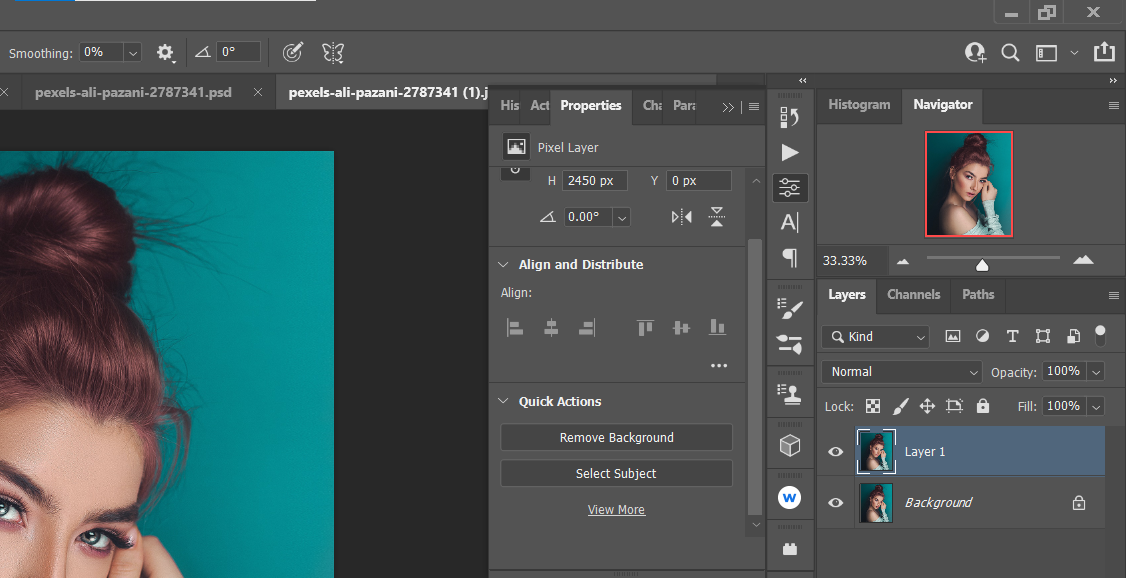Click the invite to edit user icon
The width and height of the screenshot is (1126, 578).
(975, 52)
